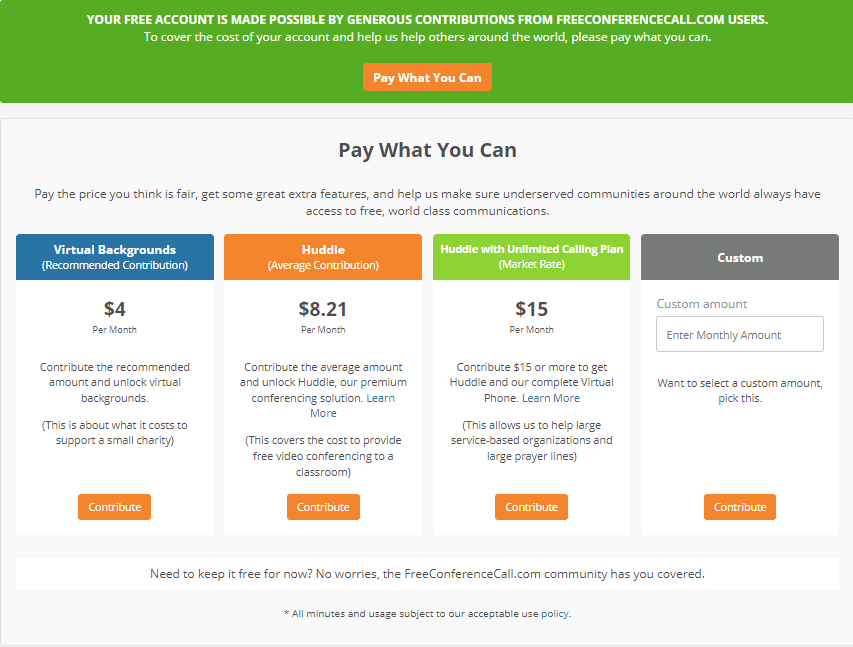
Task: Open Learn More about Virtual Phone
Action: (x=550, y=397)
